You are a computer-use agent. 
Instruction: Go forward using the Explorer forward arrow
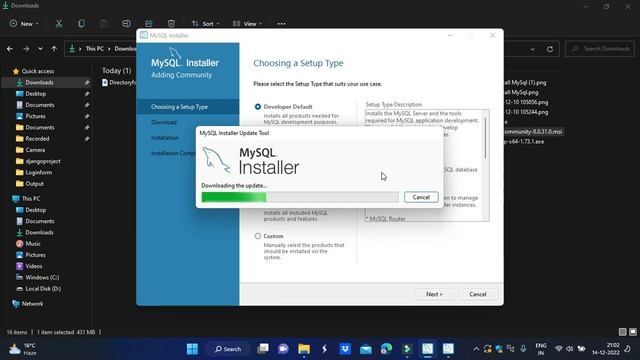tap(26, 49)
